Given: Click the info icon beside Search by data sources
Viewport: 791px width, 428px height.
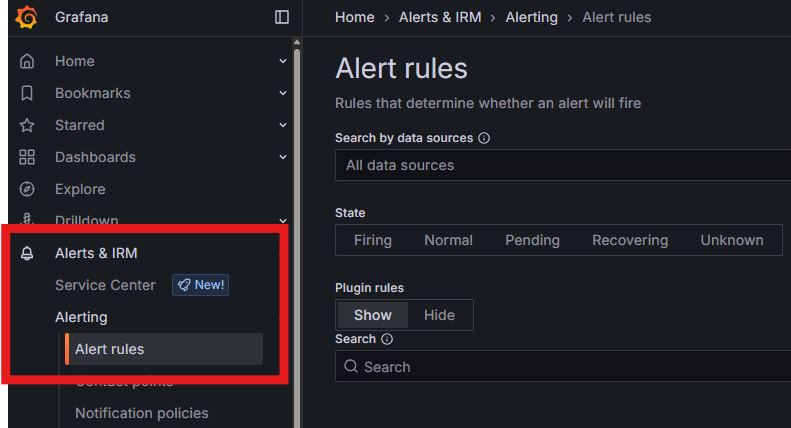Looking at the screenshot, I should (484, 138).
